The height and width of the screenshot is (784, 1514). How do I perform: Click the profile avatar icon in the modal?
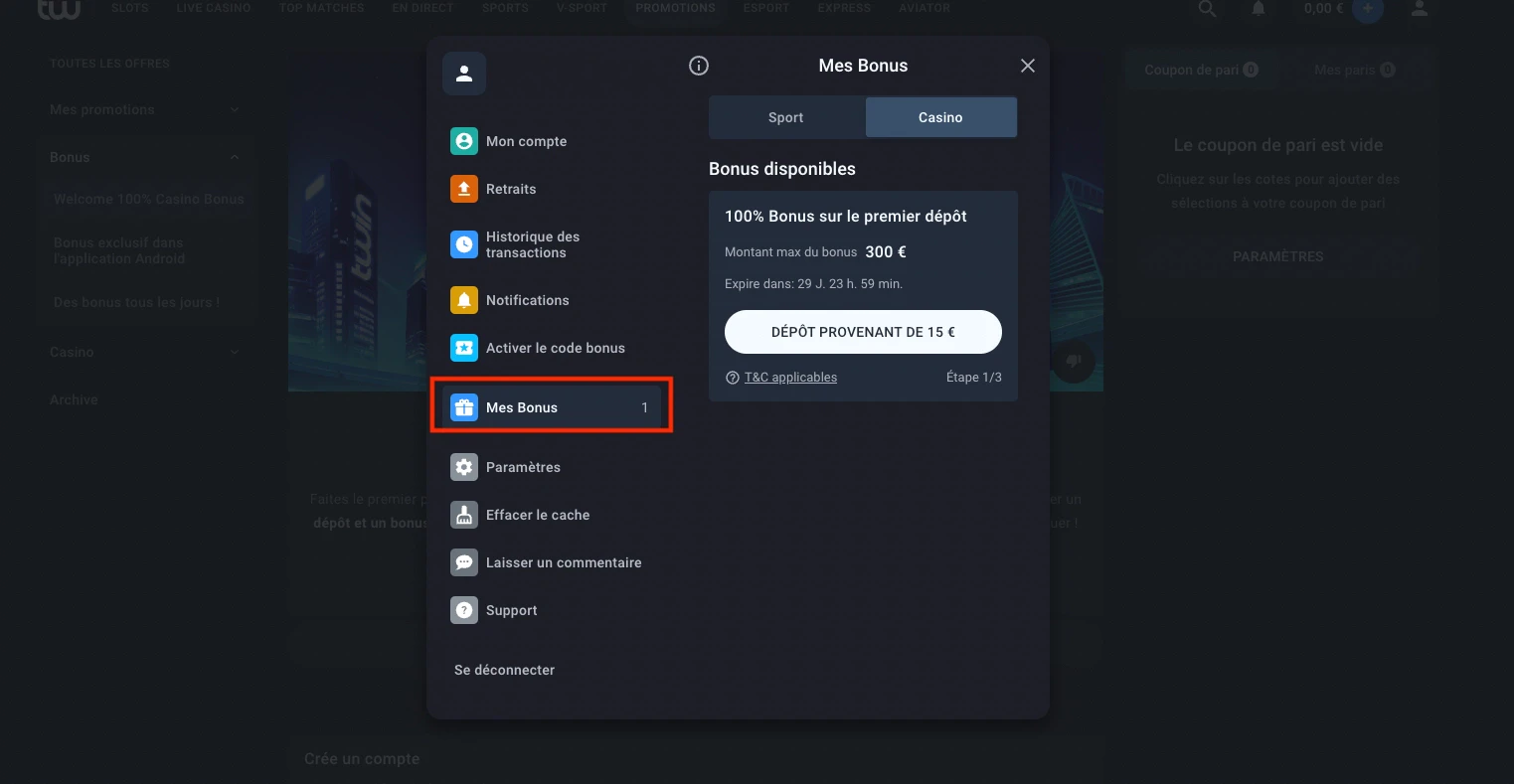click(x=464, y=74)
